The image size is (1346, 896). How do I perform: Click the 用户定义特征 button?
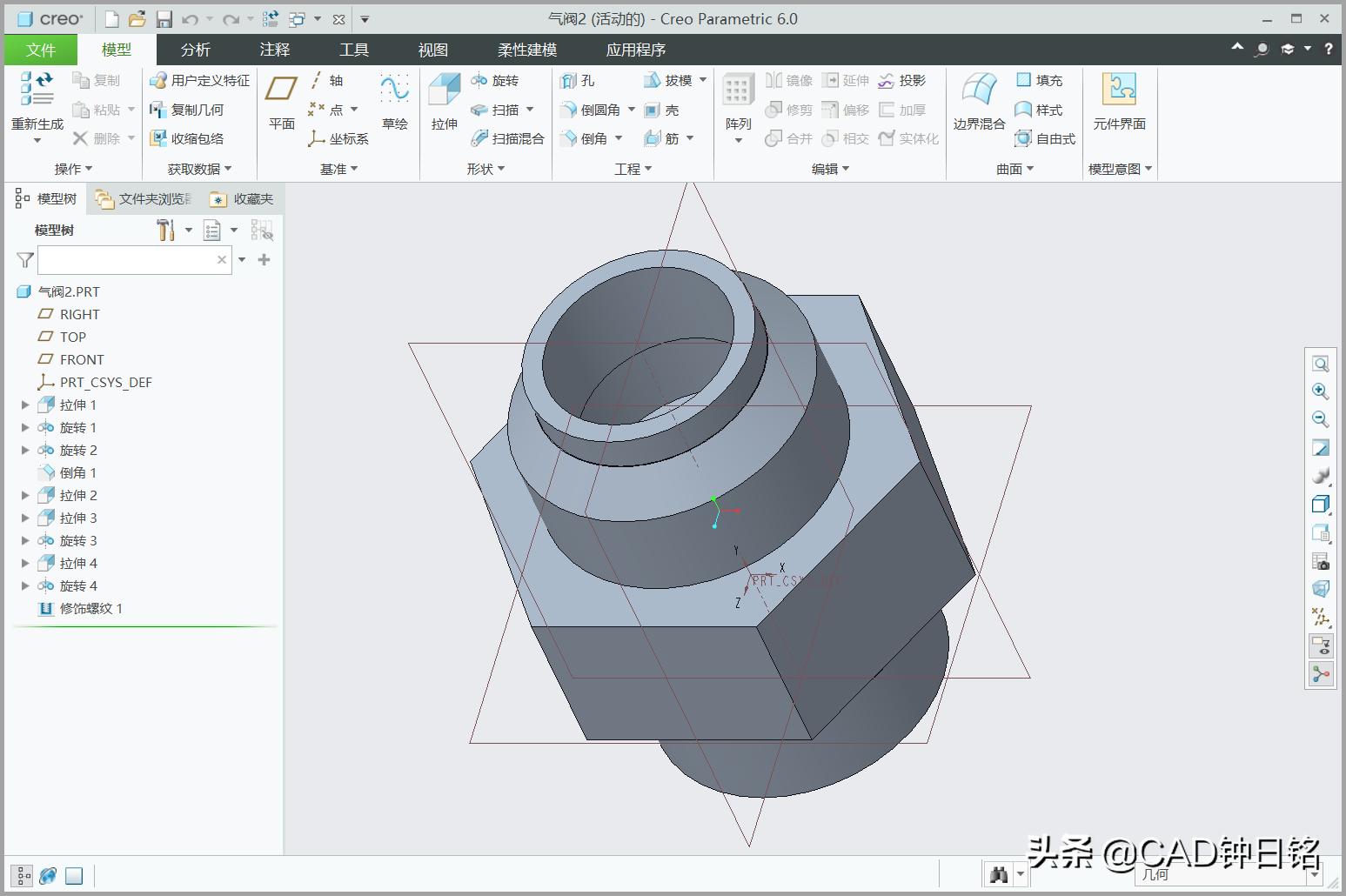tap(200, 81)
